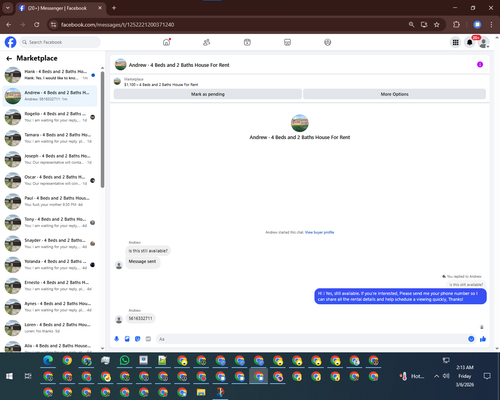The width and height of the screenshot is (500, 400).
Task: Open Rogelio's conversation
Action: 50,117
